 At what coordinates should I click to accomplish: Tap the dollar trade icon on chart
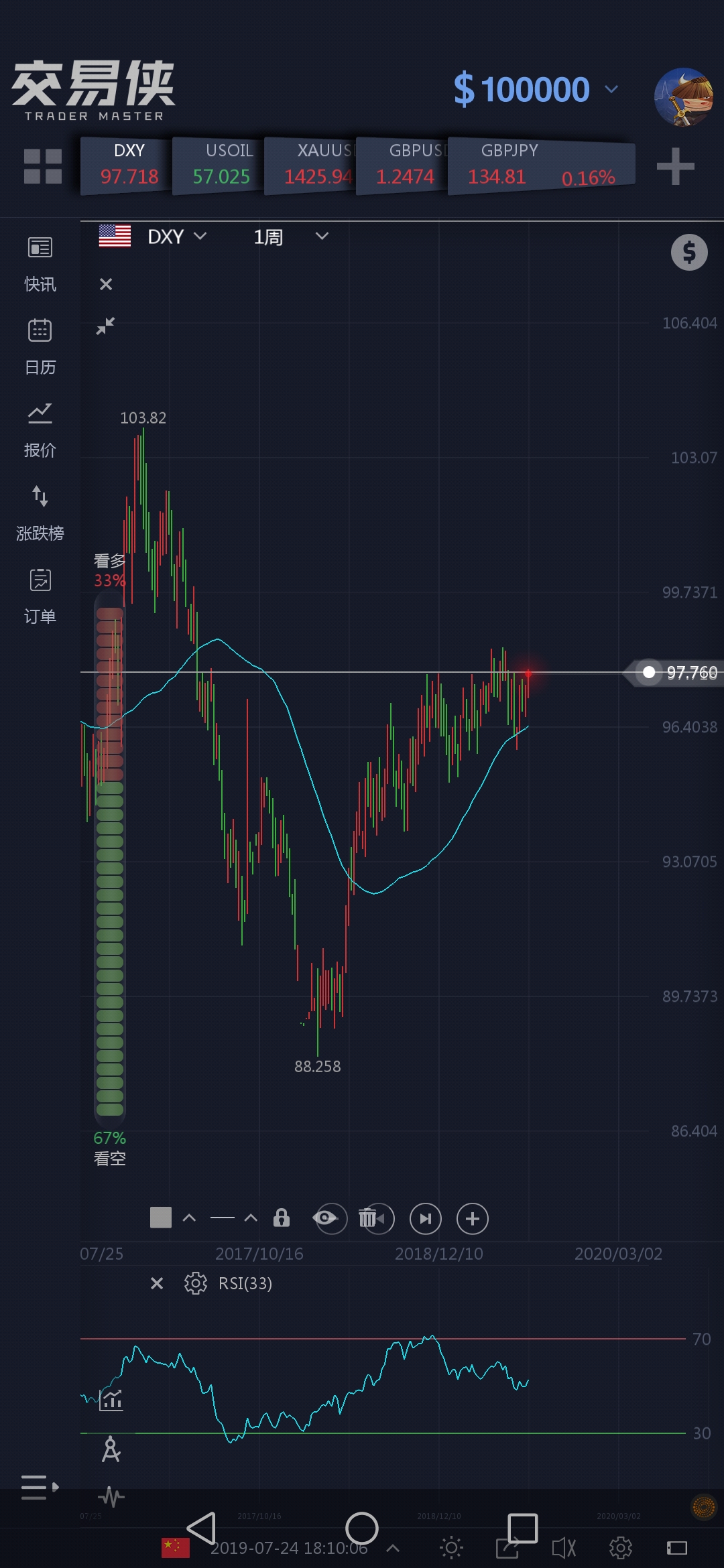tap(689, 253)
